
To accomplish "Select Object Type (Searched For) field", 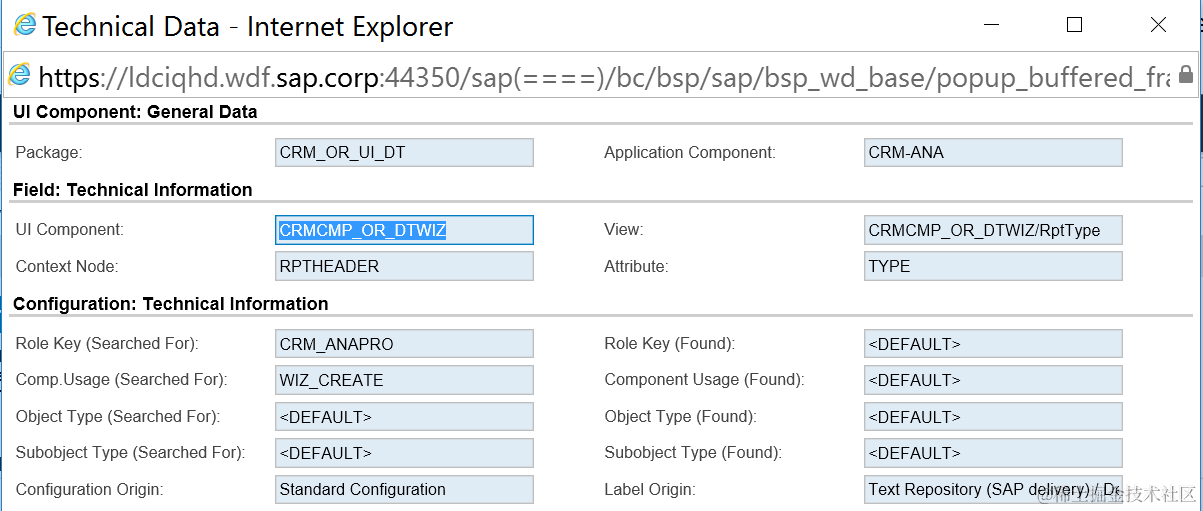I will click(404, 417).
